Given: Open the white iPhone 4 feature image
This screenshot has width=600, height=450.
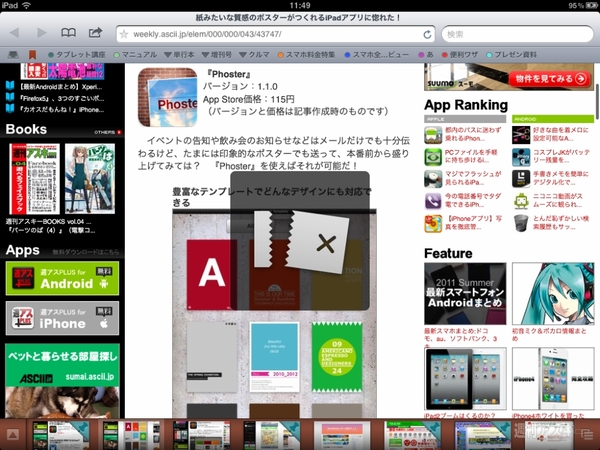Looking at the screenshot, I should (x=553, y=379).
